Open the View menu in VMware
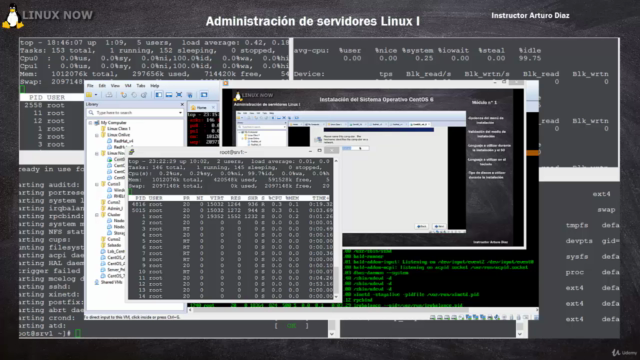 [115, 86]
